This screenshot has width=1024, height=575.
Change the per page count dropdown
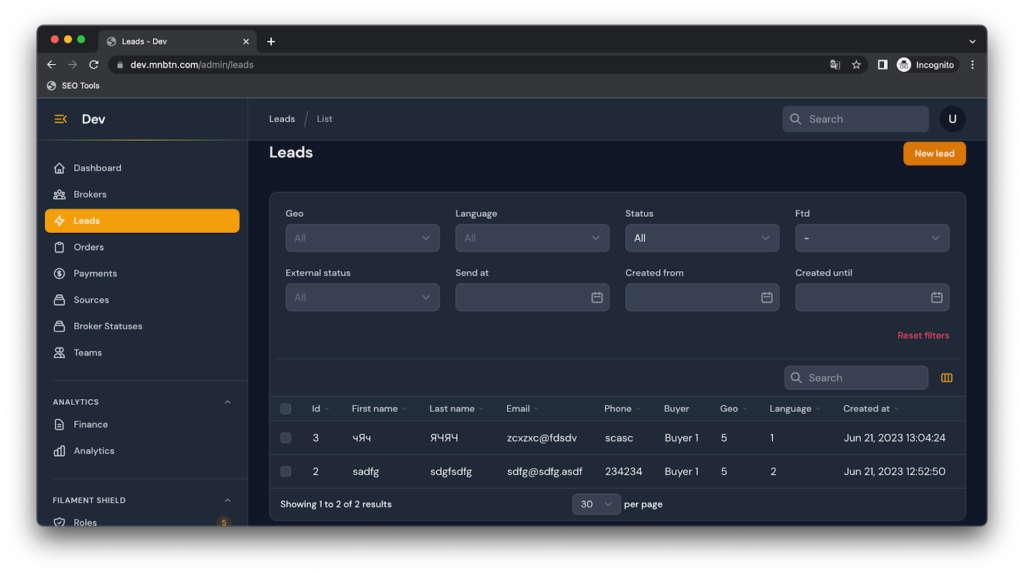click(596, 504)
